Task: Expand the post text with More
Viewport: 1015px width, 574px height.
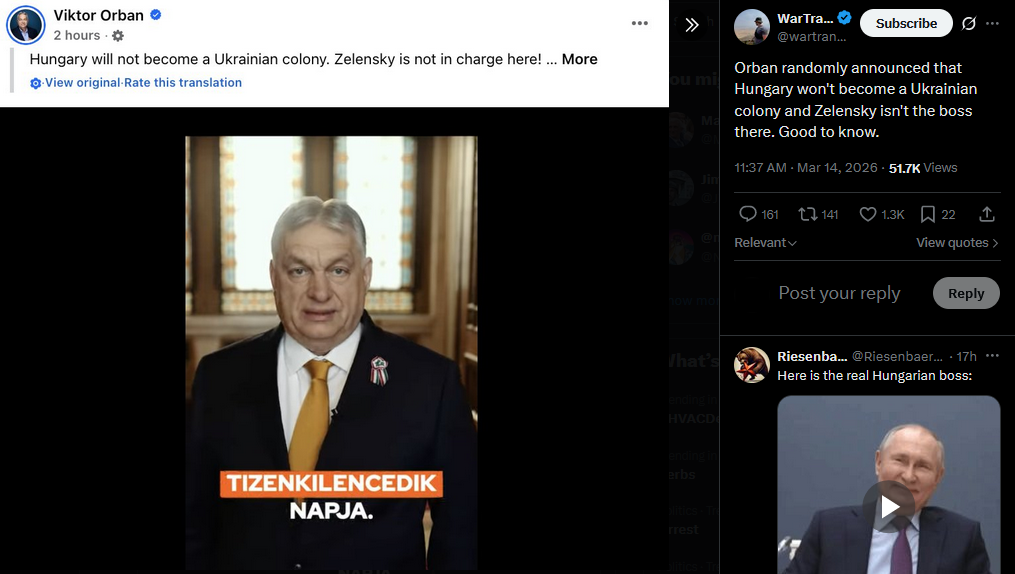Action: pos(579,59)
